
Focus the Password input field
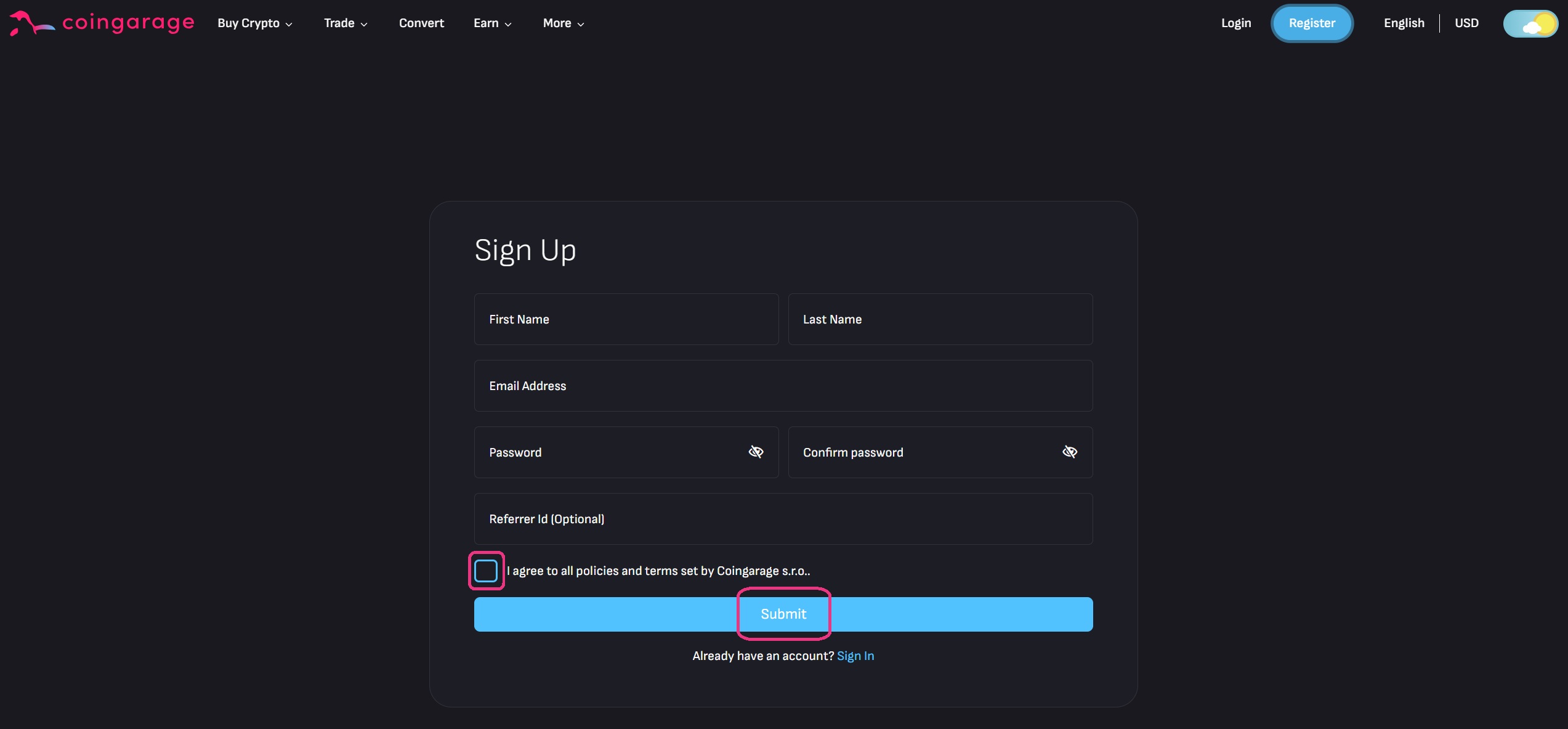(x=626, y=452)
